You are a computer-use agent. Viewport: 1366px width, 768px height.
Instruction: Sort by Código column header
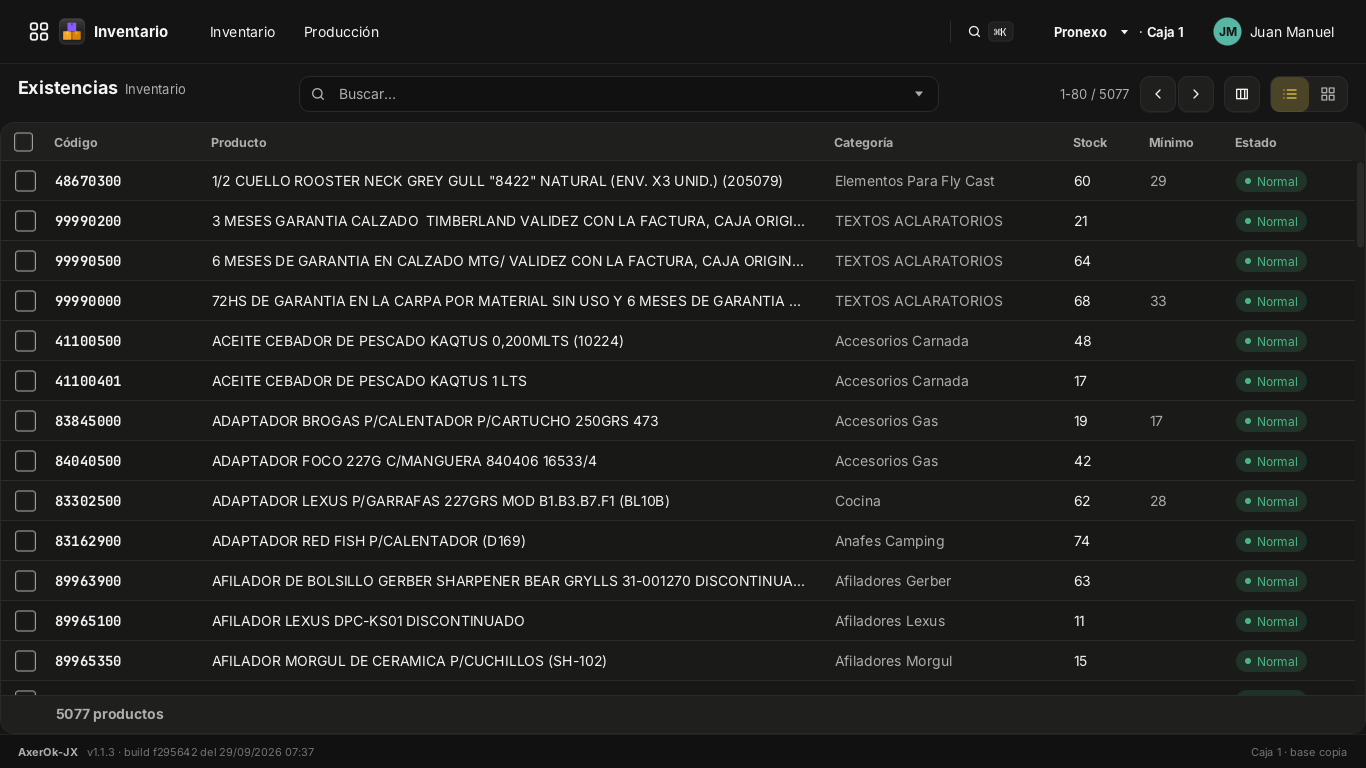click(76, 143)
